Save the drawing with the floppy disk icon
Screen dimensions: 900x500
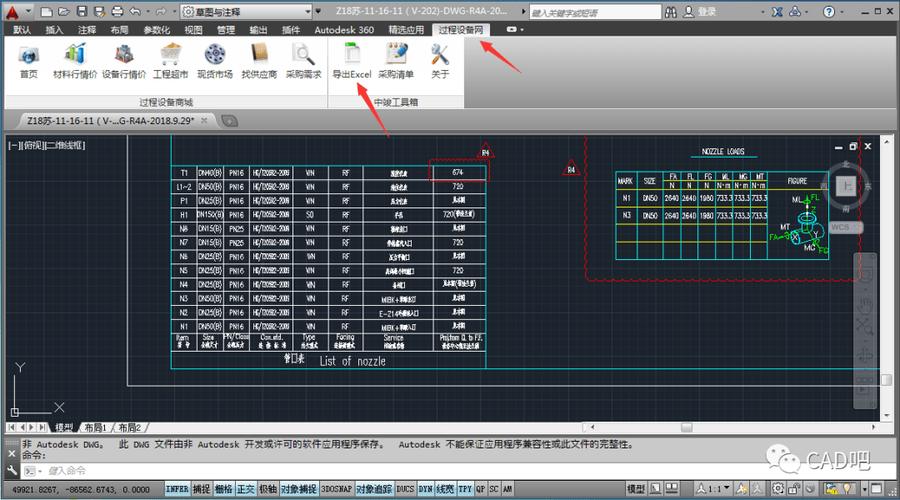[82, 11]
